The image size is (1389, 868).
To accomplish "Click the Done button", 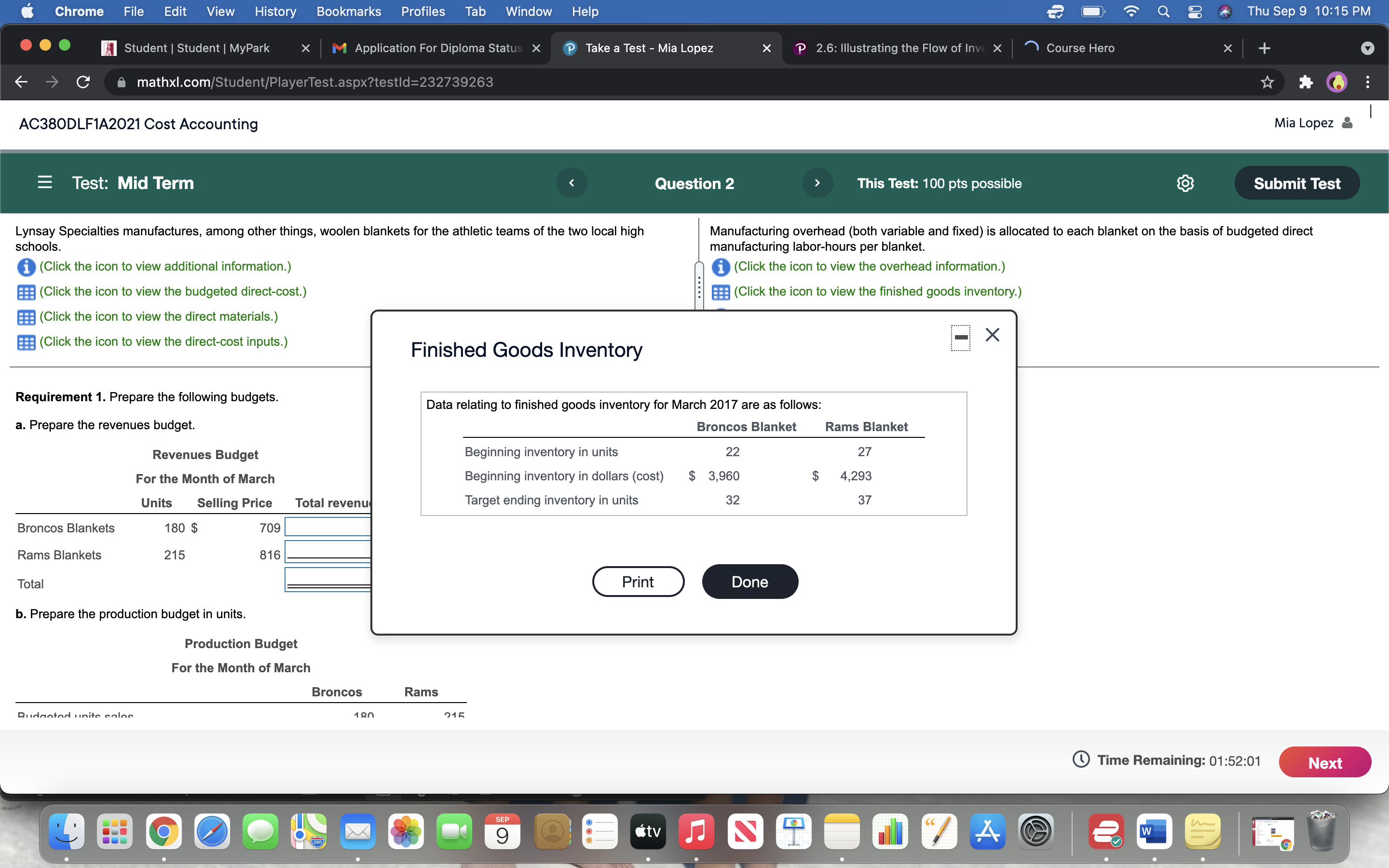I will [x=749, y=582].
